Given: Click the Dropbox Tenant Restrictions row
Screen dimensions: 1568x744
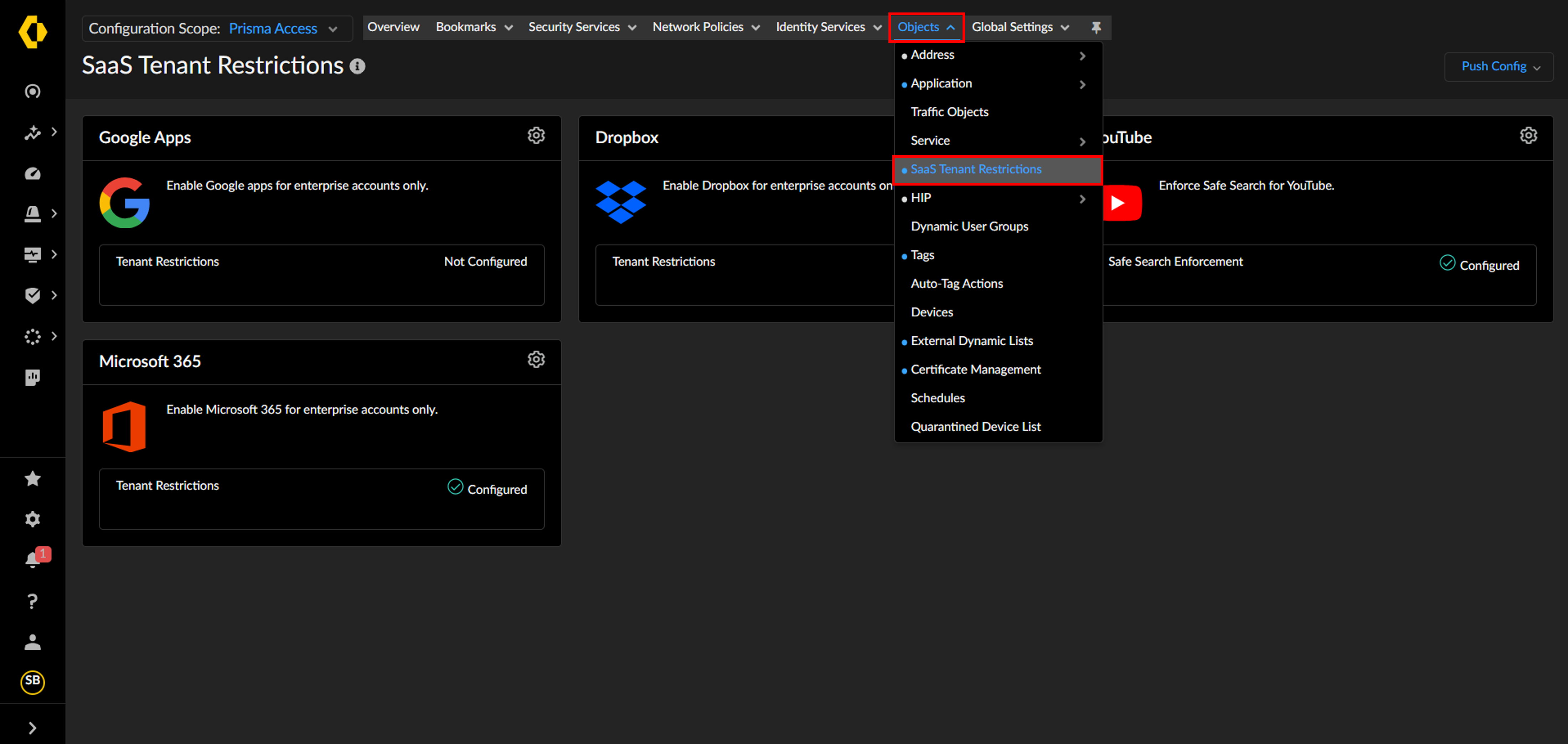Looking at the screenshot, I should click(x=744, y=275).
